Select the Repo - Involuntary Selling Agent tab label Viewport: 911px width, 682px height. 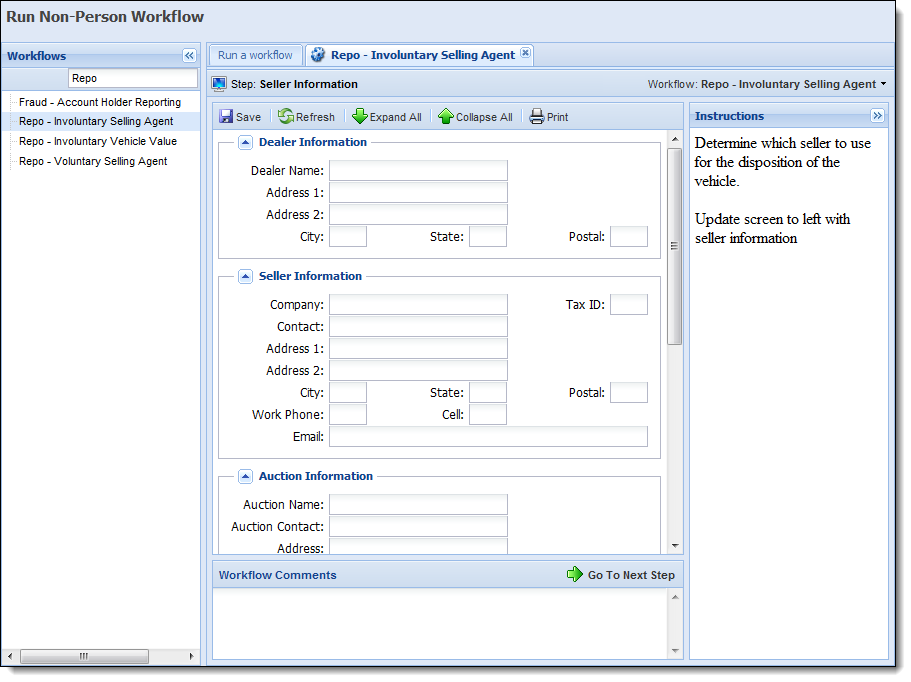(x=423, y=55)
